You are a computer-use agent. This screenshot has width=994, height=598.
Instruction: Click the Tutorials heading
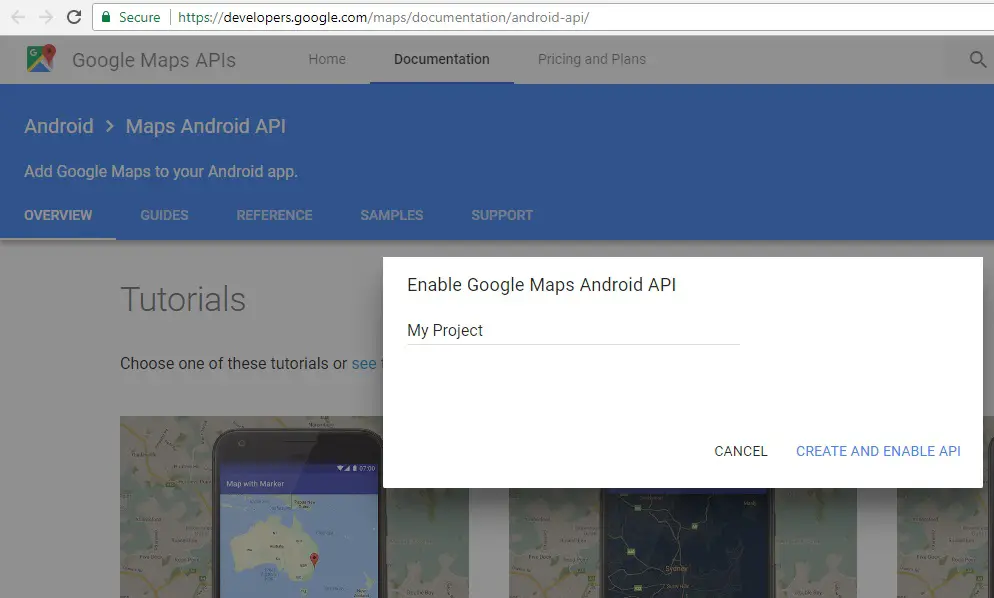pos(183,299)
